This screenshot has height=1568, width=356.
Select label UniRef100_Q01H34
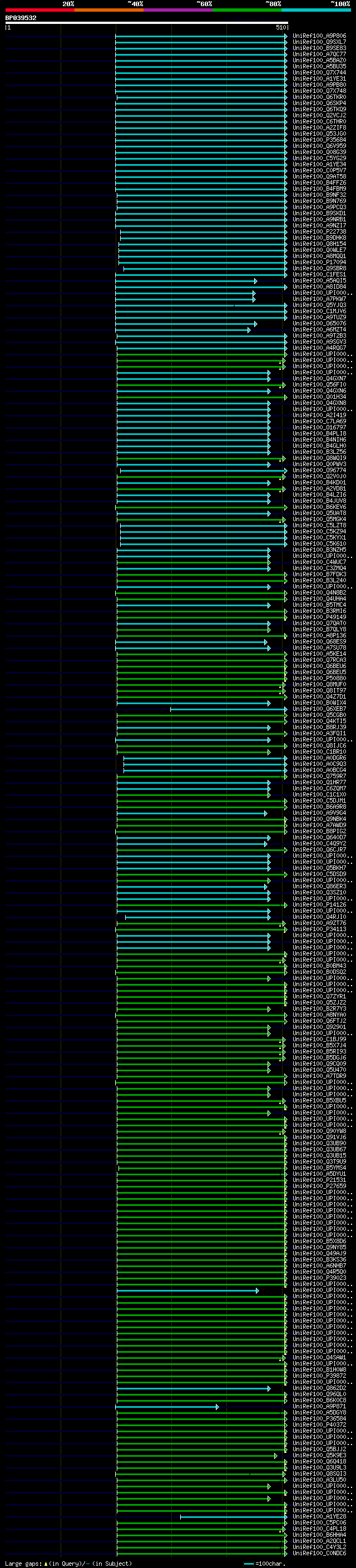(x=319, y=397)
